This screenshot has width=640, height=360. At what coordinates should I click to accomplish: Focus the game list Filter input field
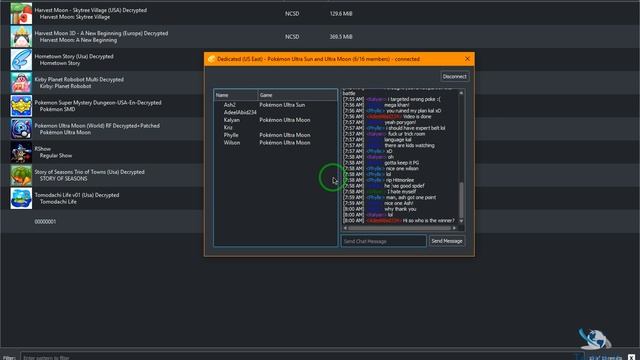302,357
